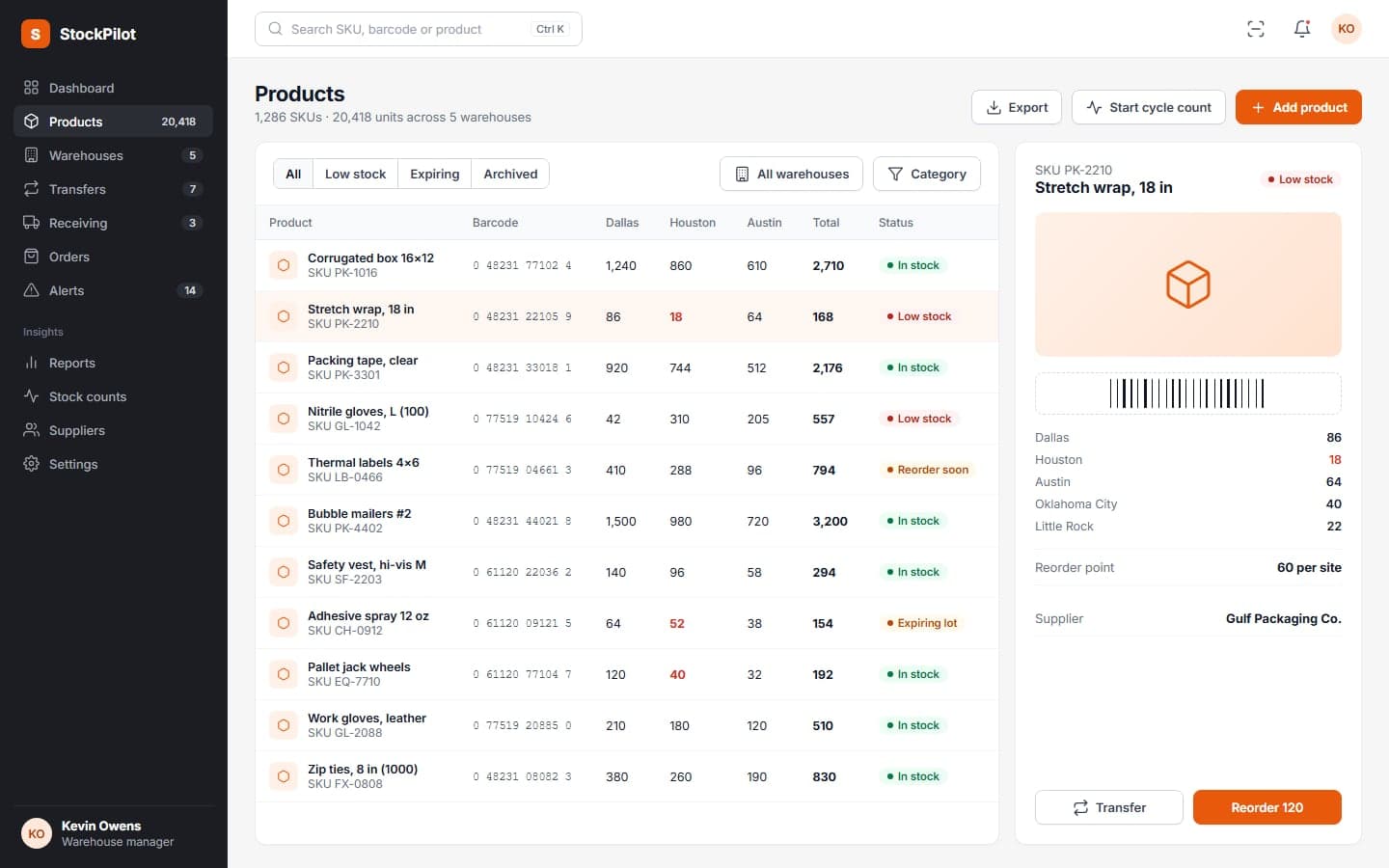This screenshot has height=868, width=1389.
Task: Open Warehouses in sidebar
Action: pyautogui.click(x=113, y=155)
